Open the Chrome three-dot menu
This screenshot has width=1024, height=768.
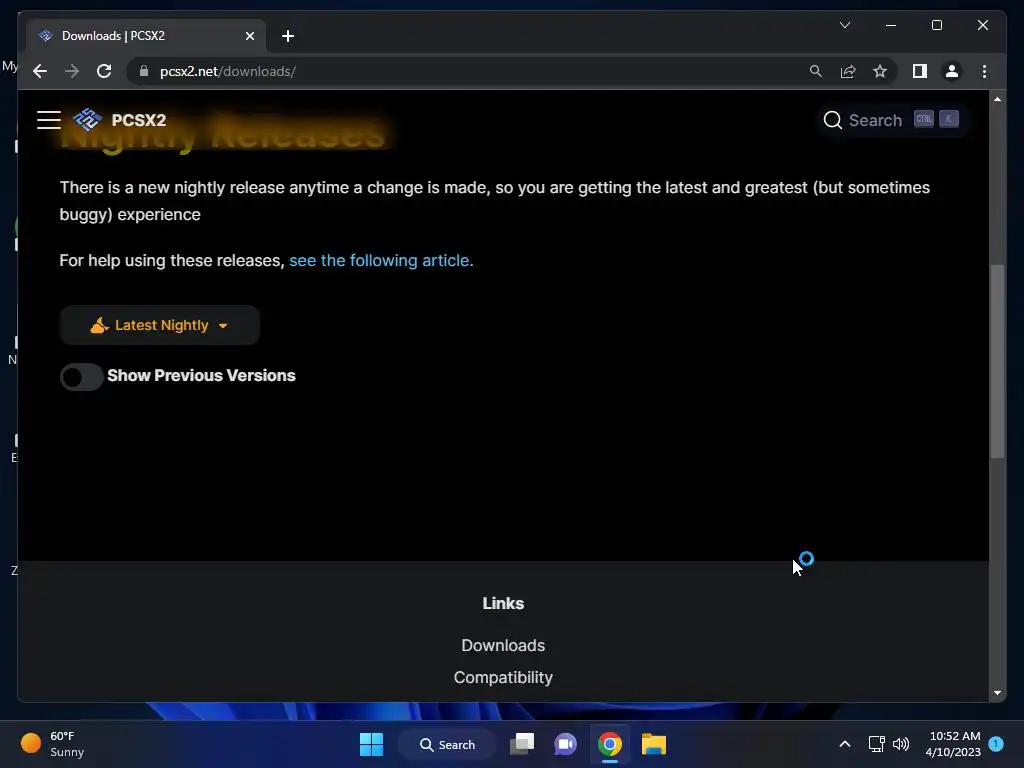point(984,71)
